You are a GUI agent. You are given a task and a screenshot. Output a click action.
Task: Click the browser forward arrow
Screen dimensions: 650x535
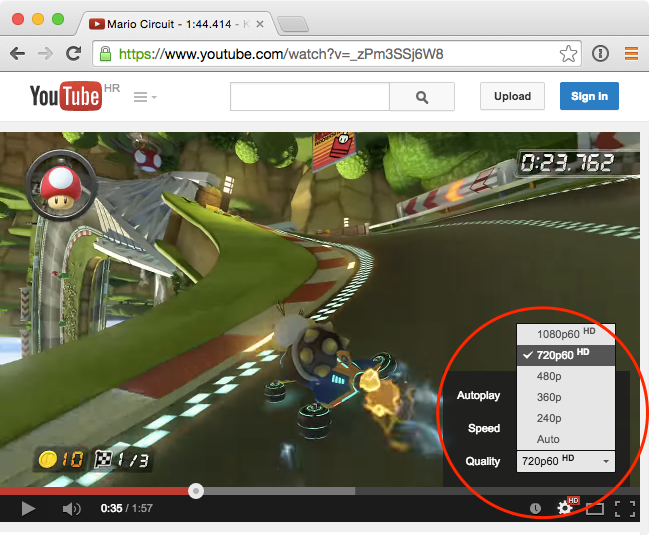(45, 53)
